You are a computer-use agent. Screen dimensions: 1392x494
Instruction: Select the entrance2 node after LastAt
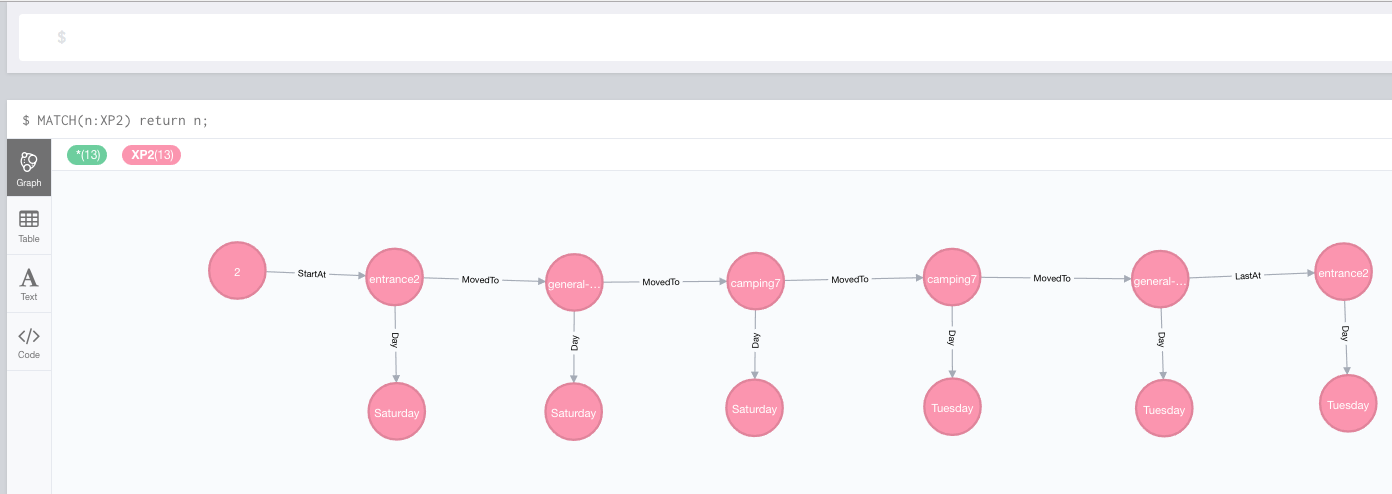pos(1343,272)
